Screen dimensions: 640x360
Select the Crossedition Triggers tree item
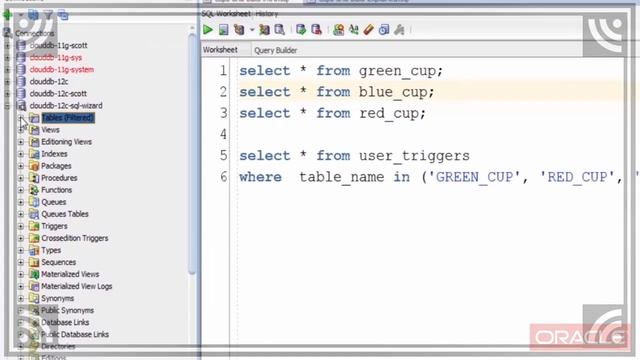75,238
